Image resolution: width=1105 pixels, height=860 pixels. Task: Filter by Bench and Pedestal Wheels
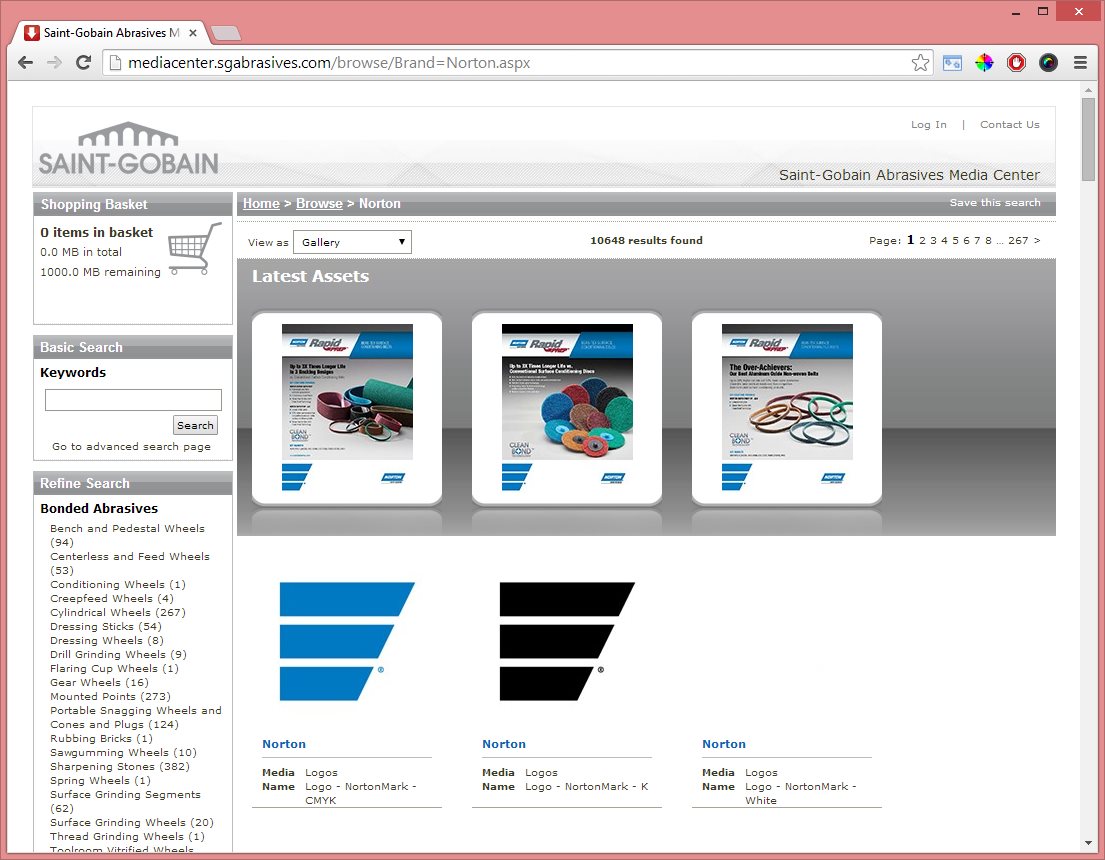128,535
